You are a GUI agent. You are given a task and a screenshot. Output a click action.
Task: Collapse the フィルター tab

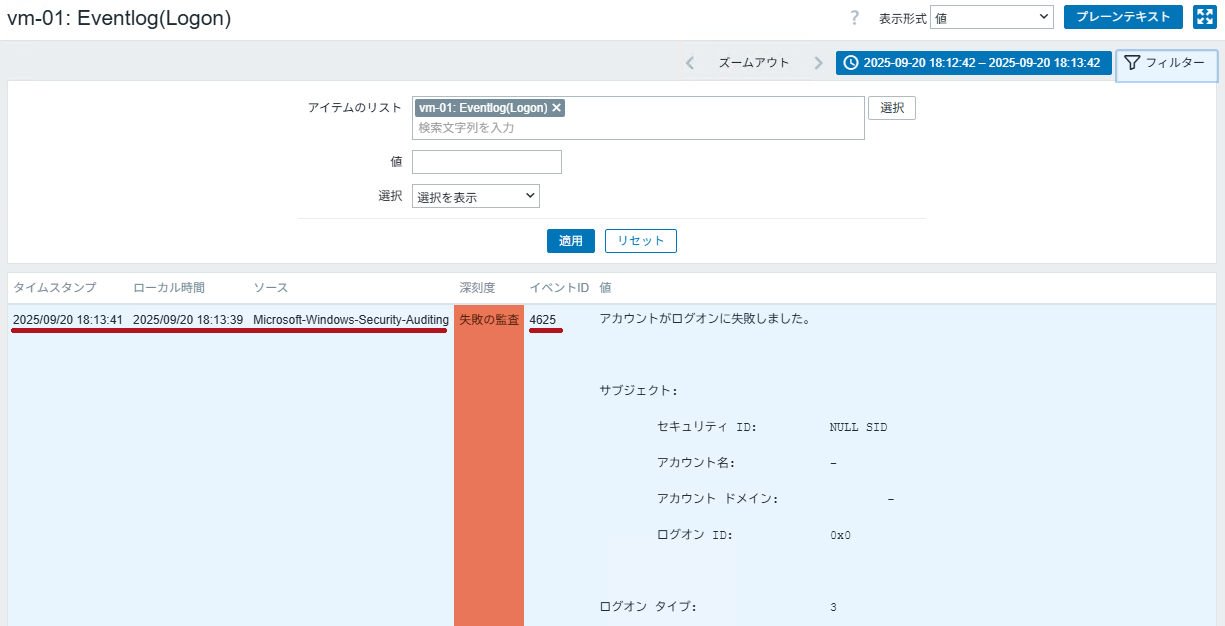[1165, 63]
